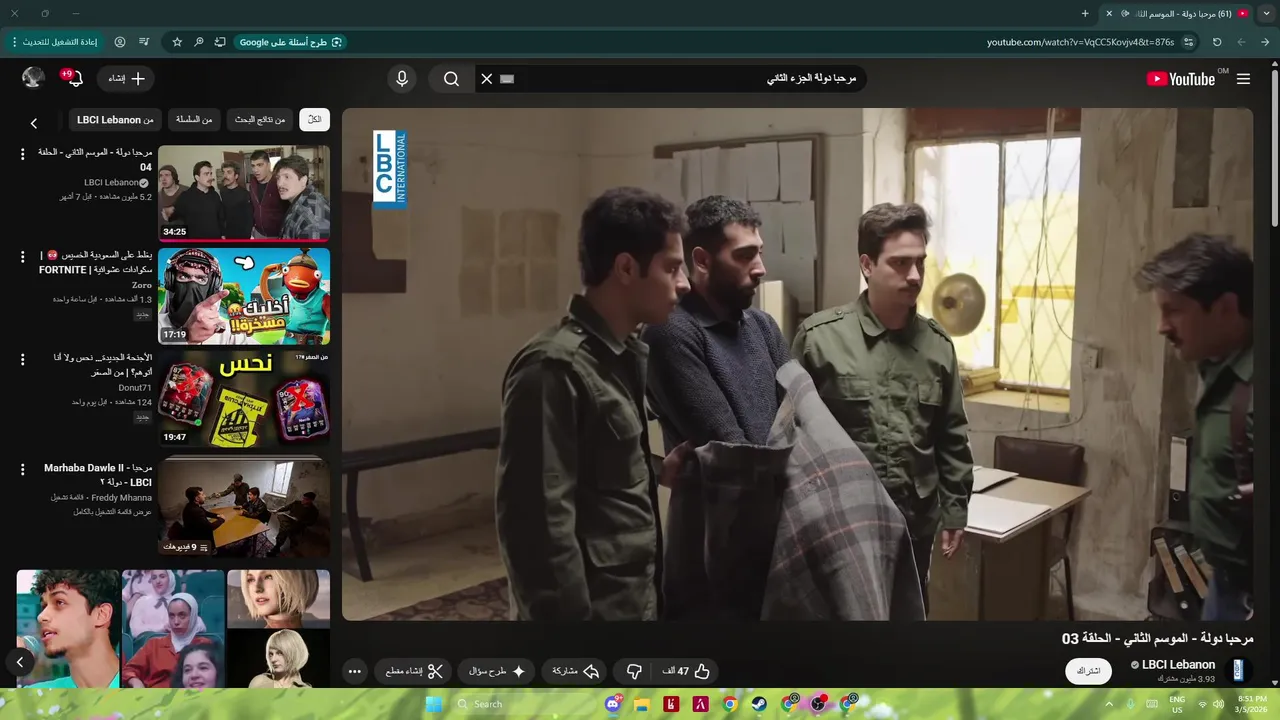
Task: Open the طرح سؤال ask button
Action: coord(497,671)
